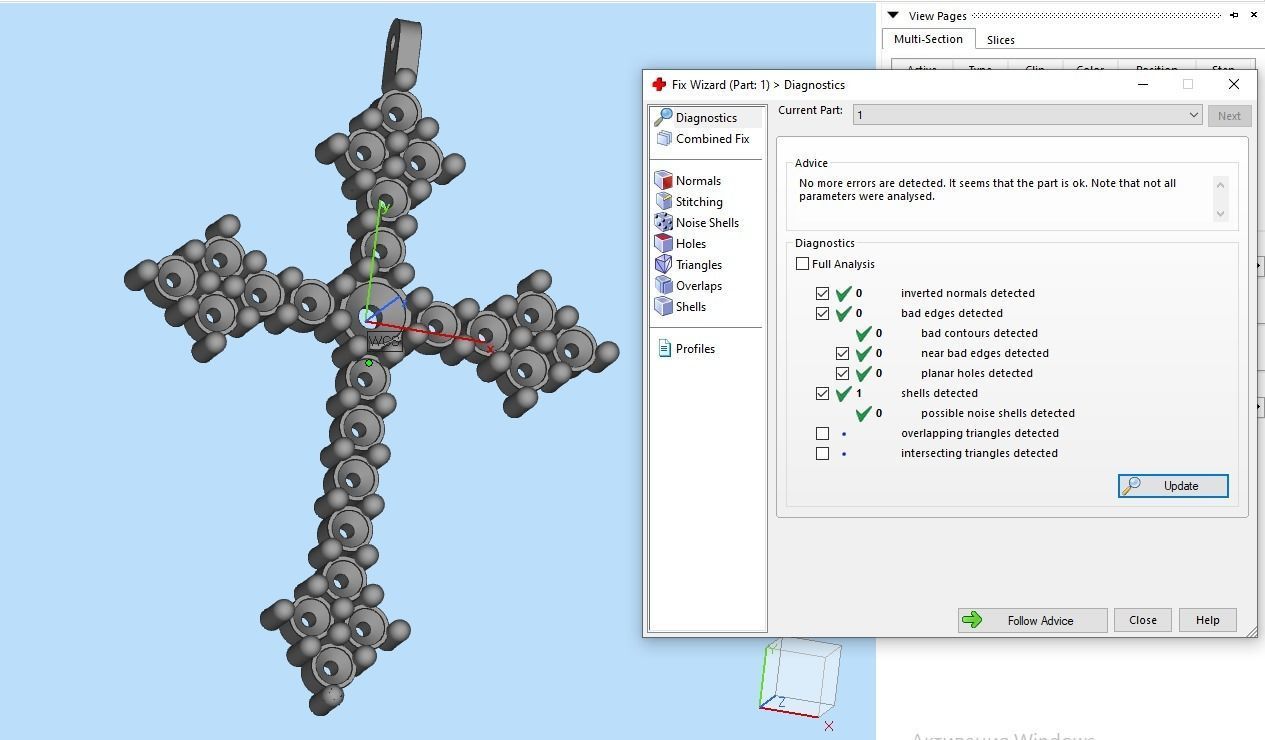Open the Holes repair page
Image resolution: width=1265 pixels, height=740 pixels.
click(x=681, y=244)
